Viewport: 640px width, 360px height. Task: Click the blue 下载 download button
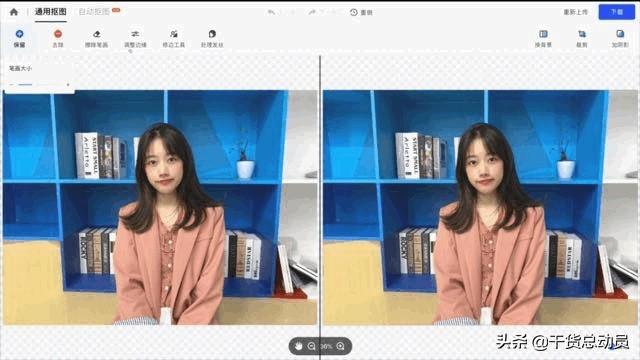point(616,12)
